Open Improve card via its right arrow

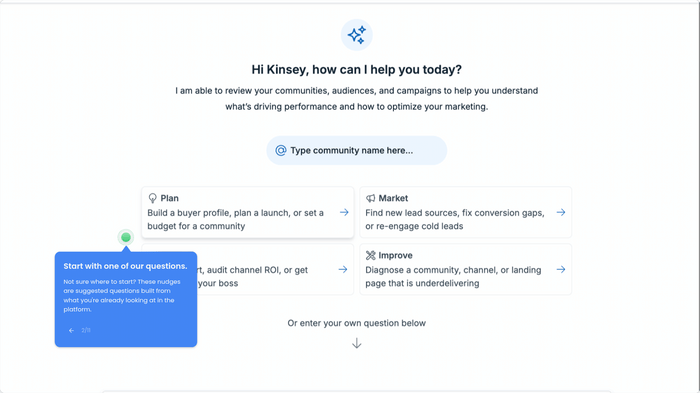561,270
